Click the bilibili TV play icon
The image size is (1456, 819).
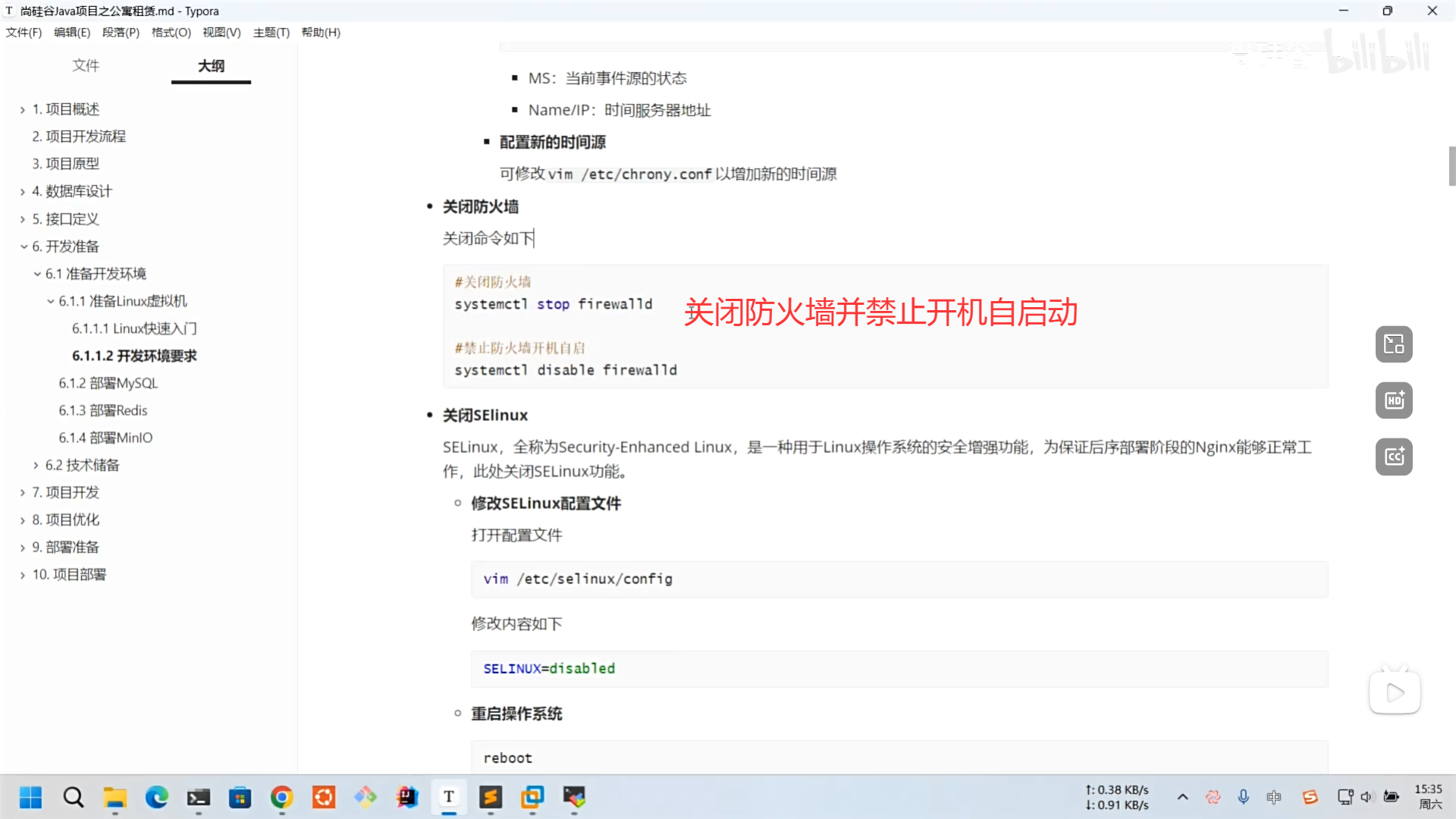coord(1394,692)
